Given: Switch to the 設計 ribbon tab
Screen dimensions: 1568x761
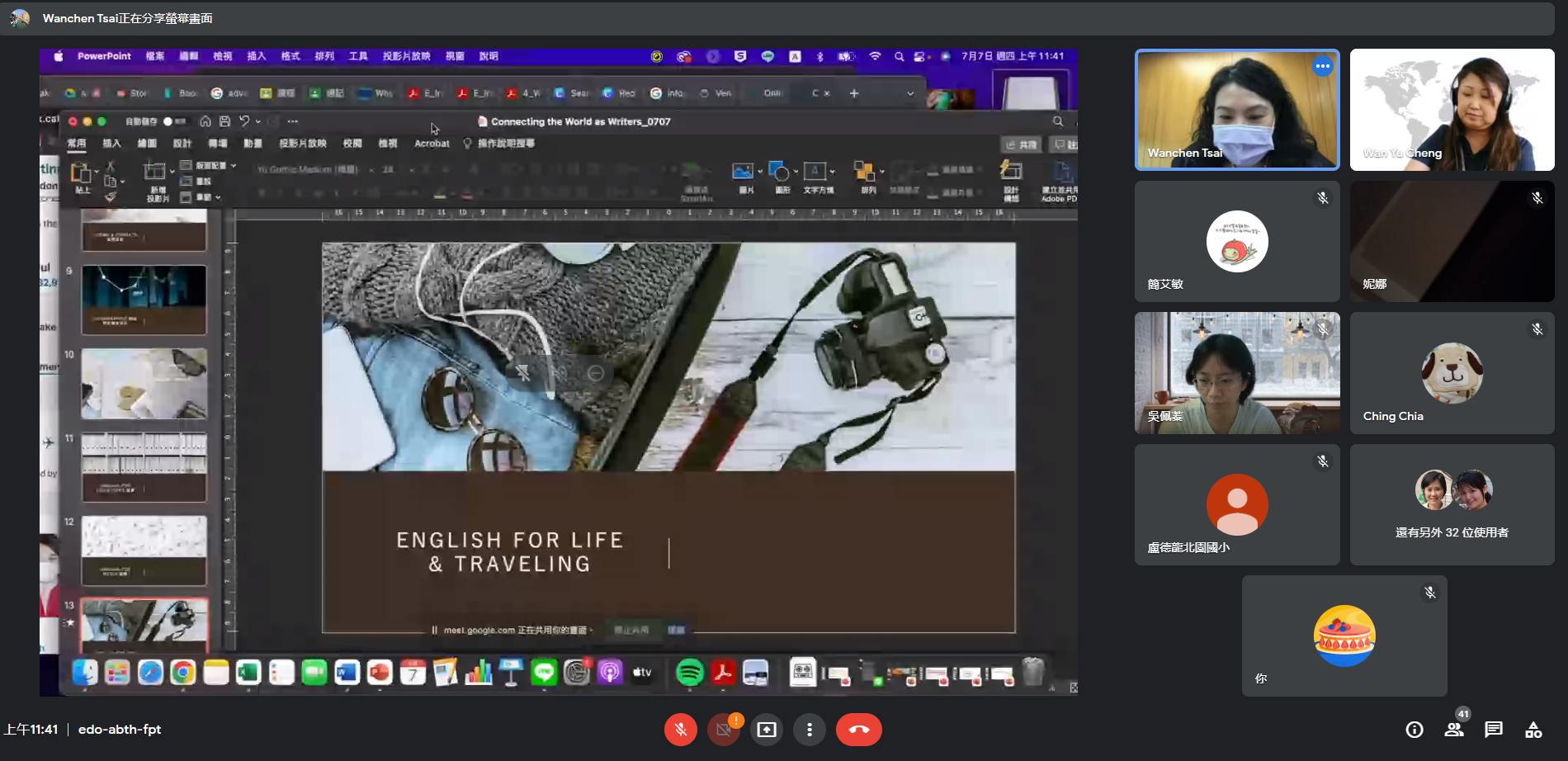Looking at the screenshot, I should pos(182,144).
